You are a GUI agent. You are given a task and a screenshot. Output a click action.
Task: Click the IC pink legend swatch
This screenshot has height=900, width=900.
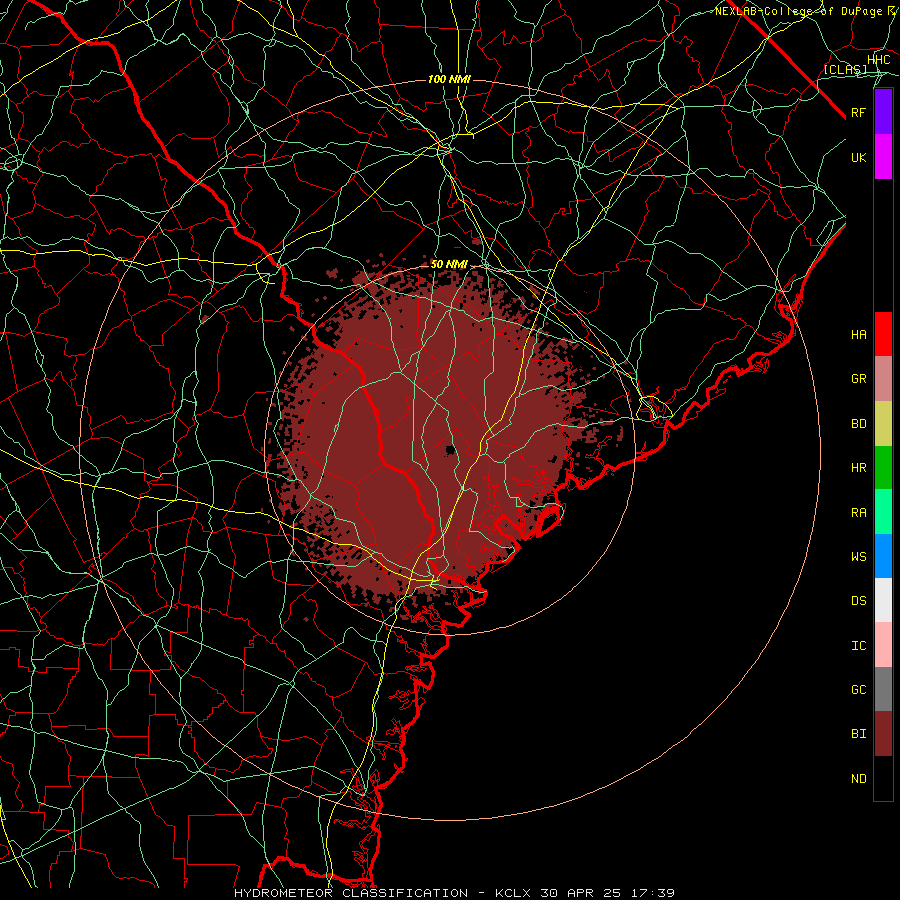click(883, 645)
